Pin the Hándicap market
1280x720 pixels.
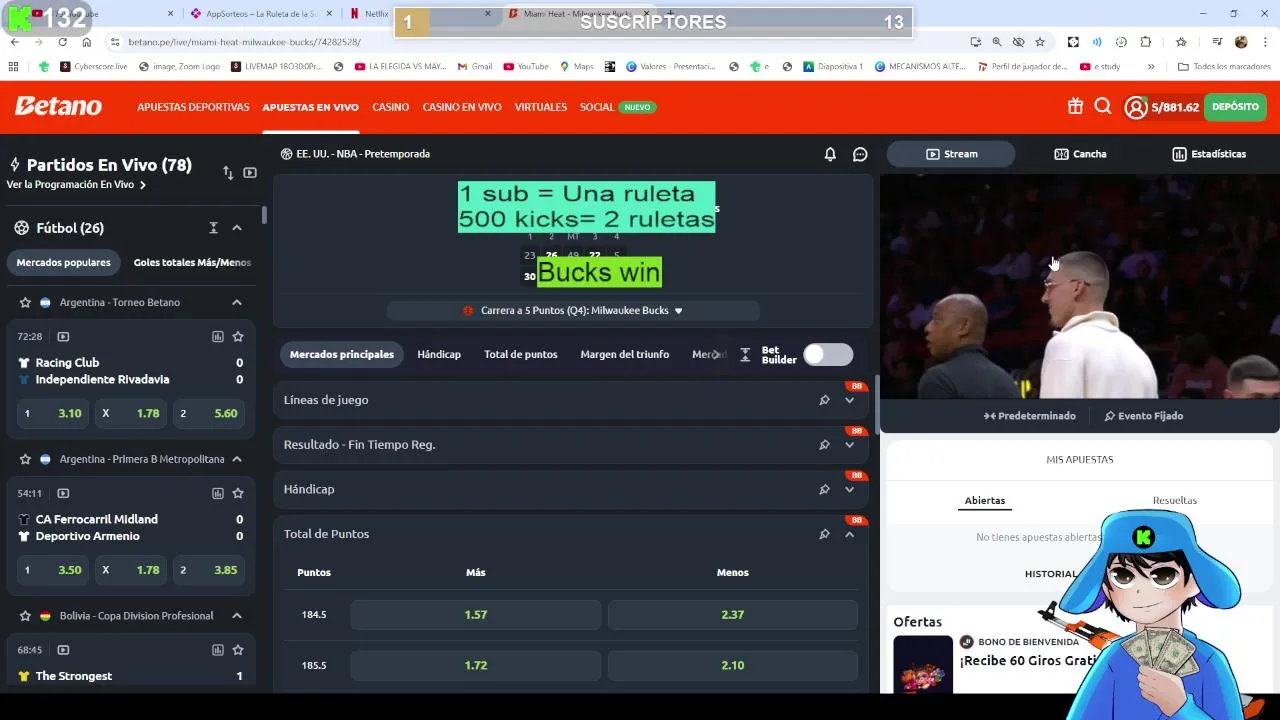point(824,489)
